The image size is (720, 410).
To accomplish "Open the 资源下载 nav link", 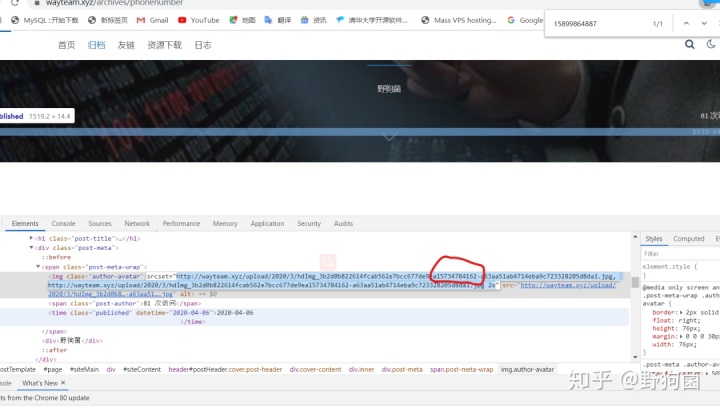I will click(164, 45).
